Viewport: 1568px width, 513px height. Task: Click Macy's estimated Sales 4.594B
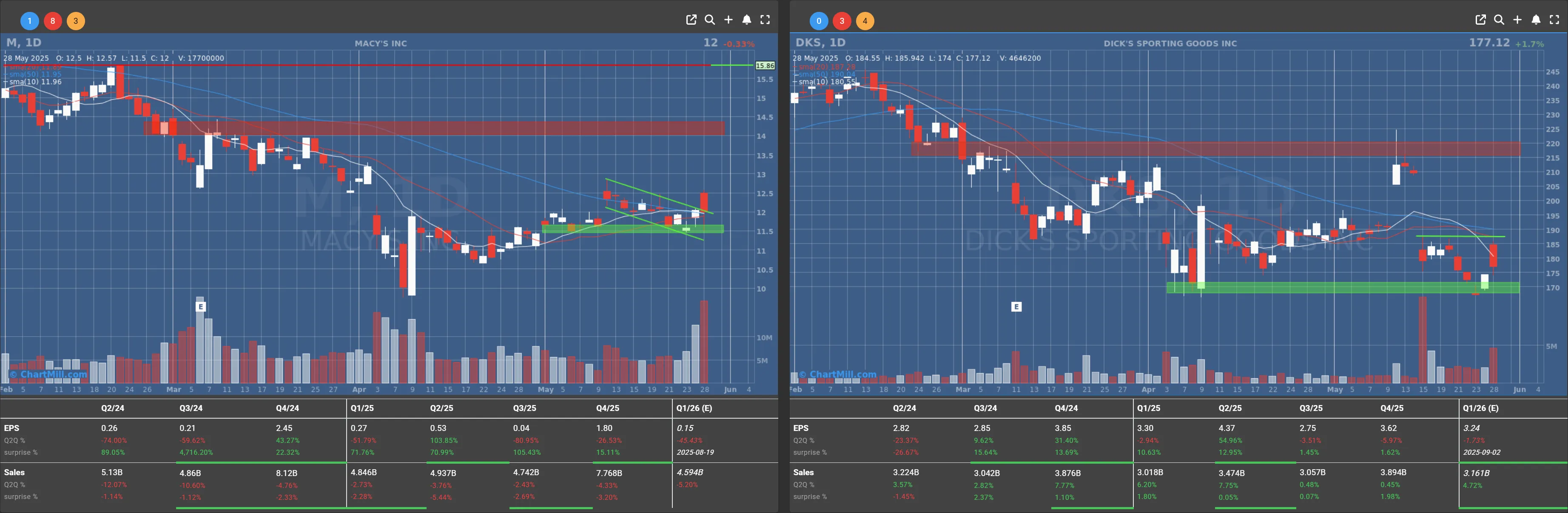coord(690,472)
